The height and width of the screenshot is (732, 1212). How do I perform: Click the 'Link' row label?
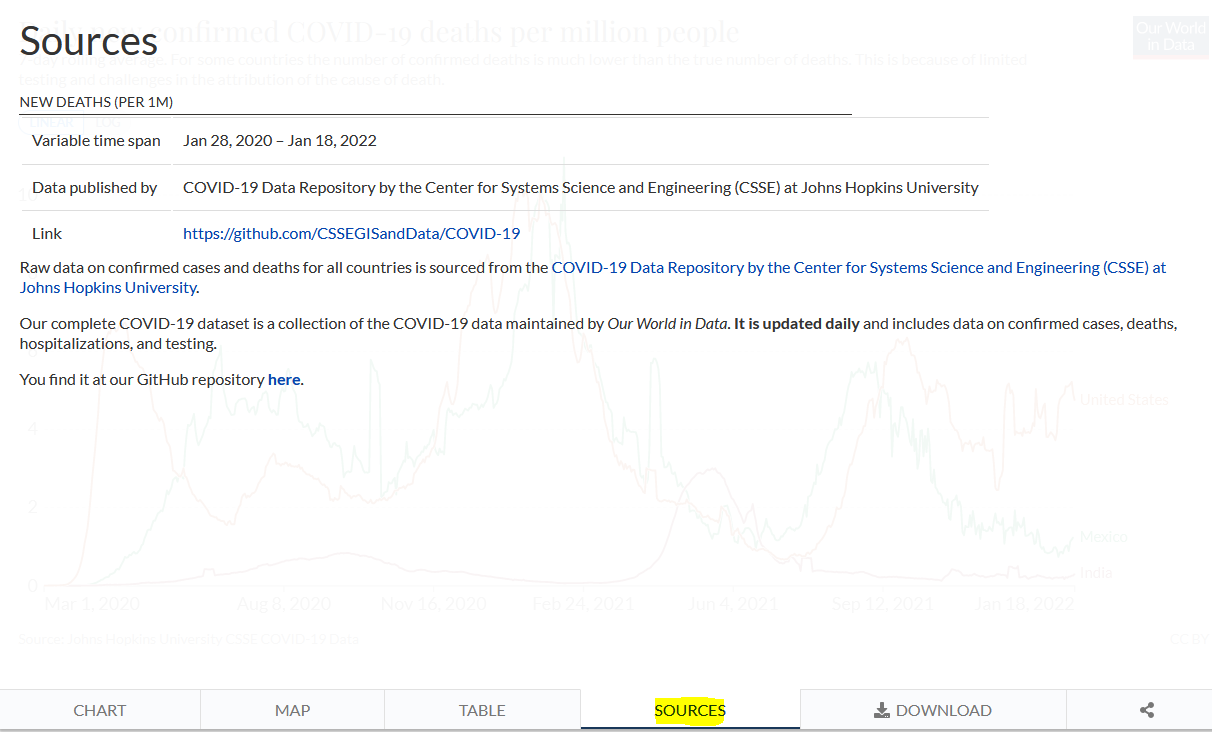47,233
